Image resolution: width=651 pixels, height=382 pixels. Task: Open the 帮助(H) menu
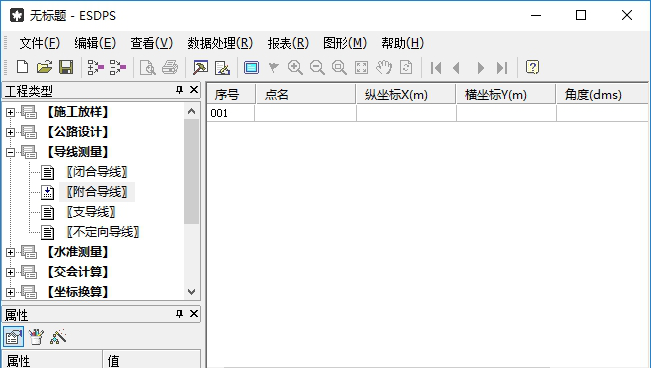pyautogui.click(x=403, y=43)
